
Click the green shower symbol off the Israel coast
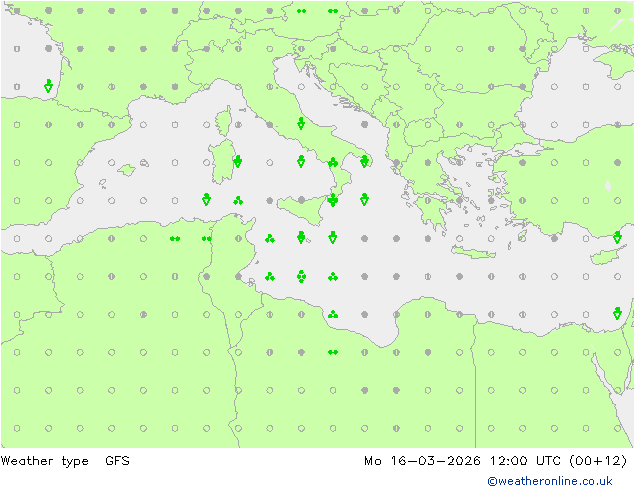point(617,313)
